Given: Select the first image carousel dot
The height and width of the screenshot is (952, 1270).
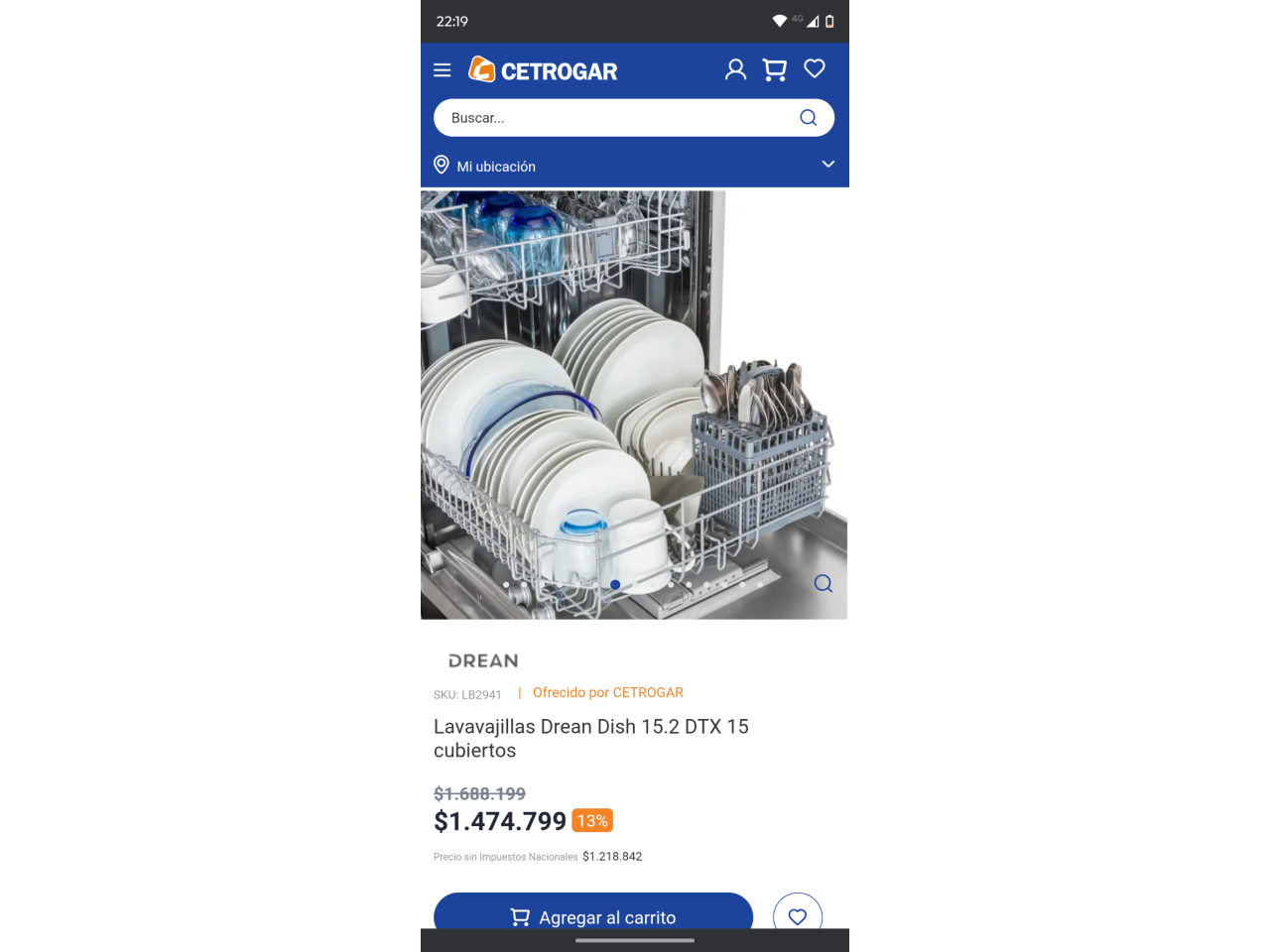Looking at the screenshot, I should tap(508, 585).
